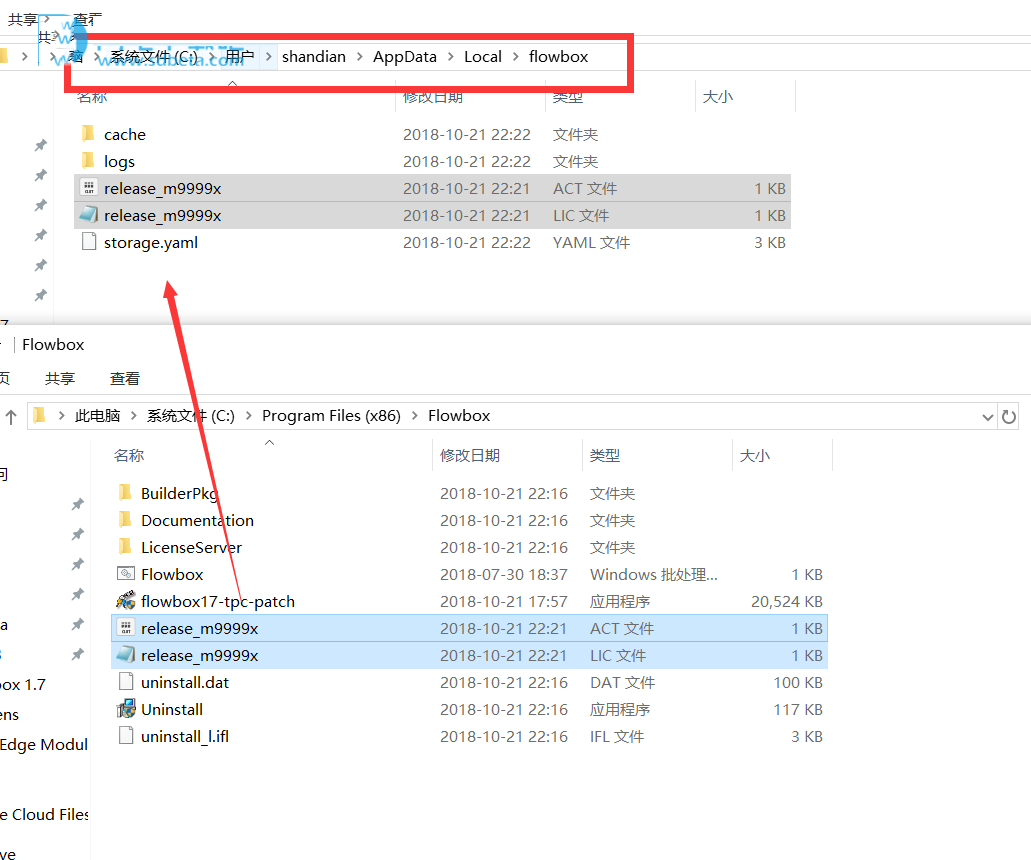Image resolution: width=1031 pixels, height=860 pixels.
Task: Select release_m9999x ACT icon in Program Files window
Action: [x=126, y=628]
